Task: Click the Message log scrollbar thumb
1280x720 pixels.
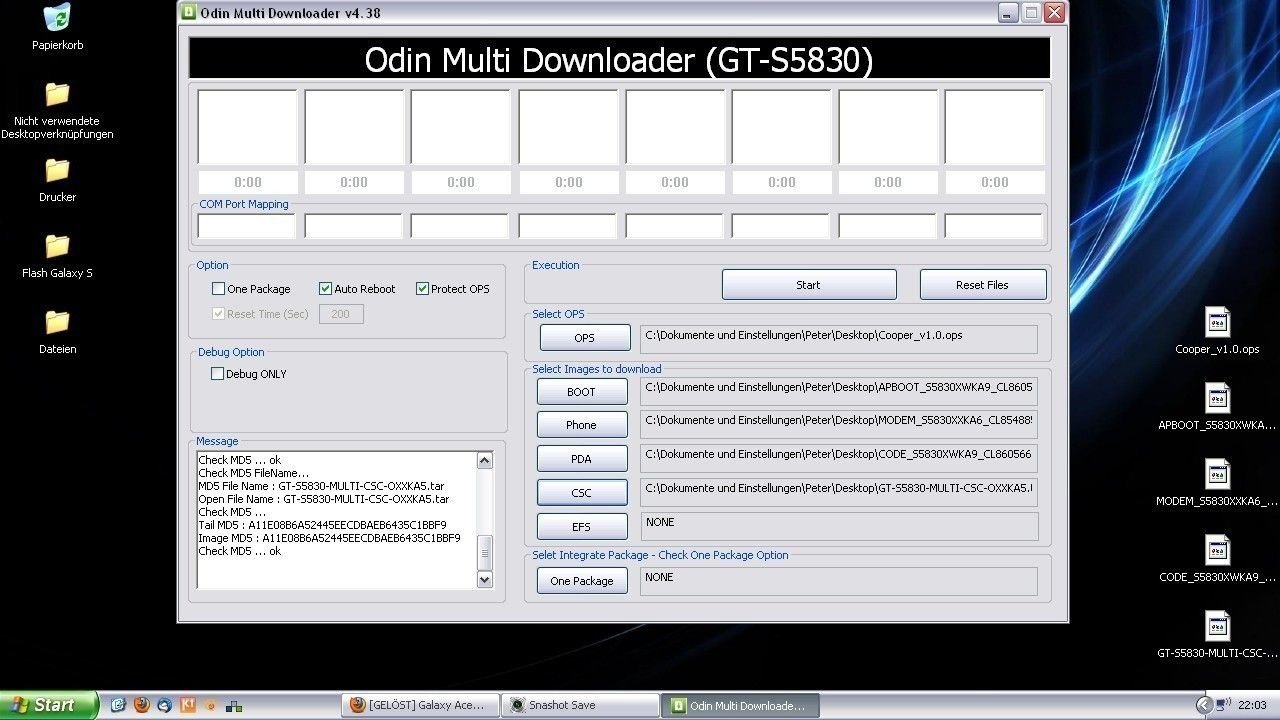Action: [x=485, y=552]
